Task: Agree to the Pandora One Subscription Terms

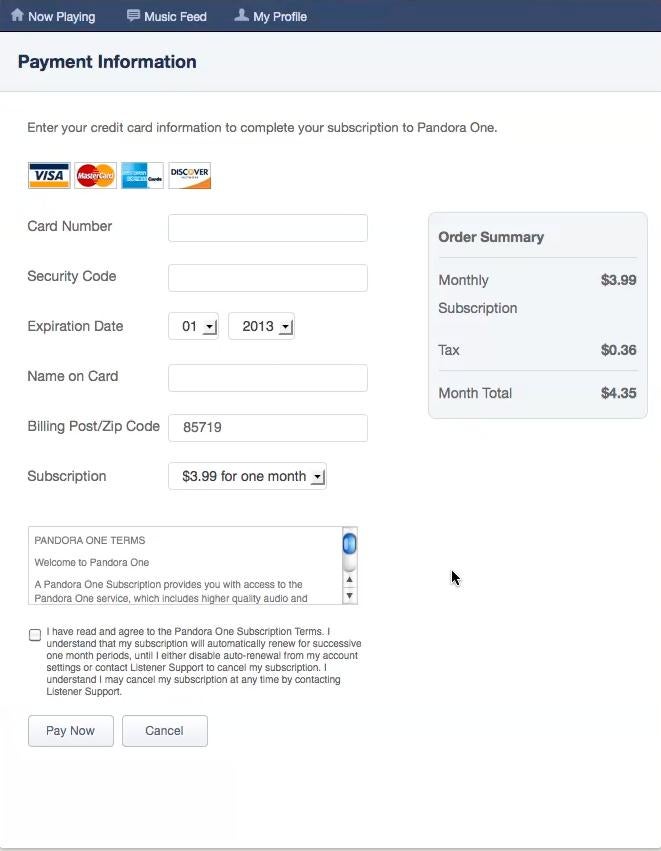Action: pos(35,635)
